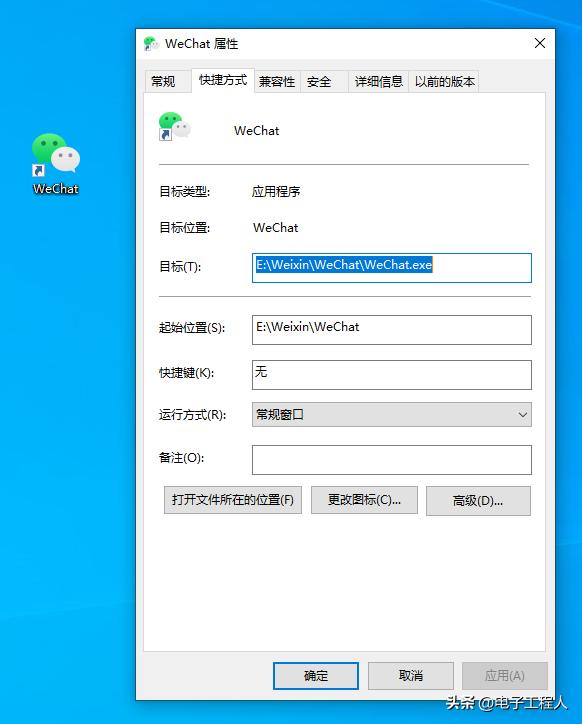This screenshot has width=582, height=724.
Task: Open 高级(D)... settings
Action: (x=478, y=501)
